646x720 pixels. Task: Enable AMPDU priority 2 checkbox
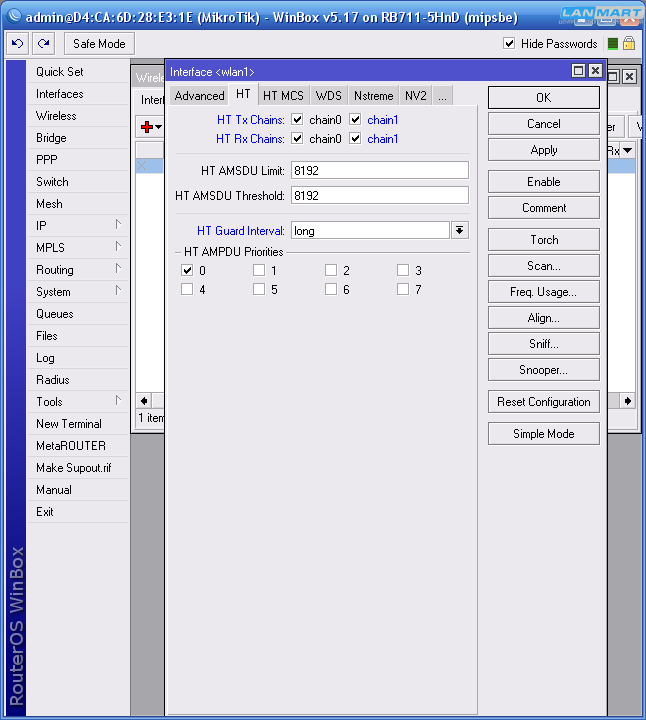coord(331,270)
